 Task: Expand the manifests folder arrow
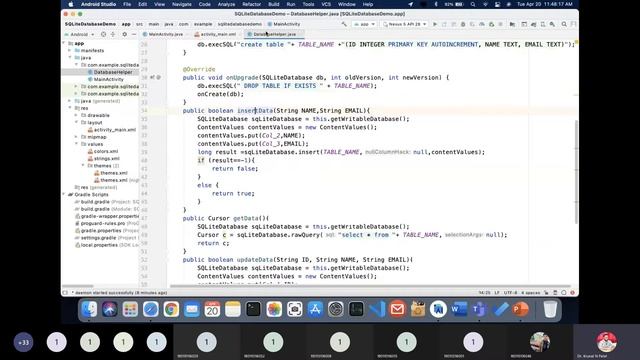tap(70, 51)
